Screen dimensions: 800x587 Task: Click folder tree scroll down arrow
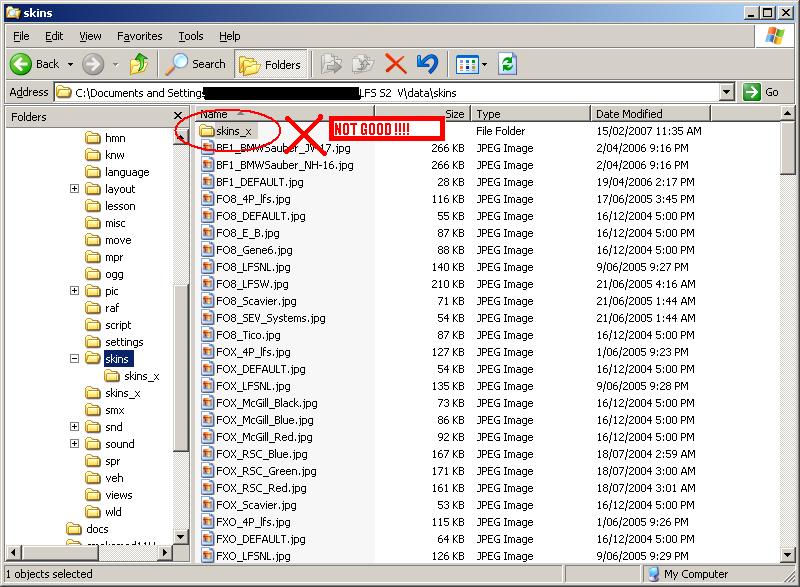coord(181,537)
